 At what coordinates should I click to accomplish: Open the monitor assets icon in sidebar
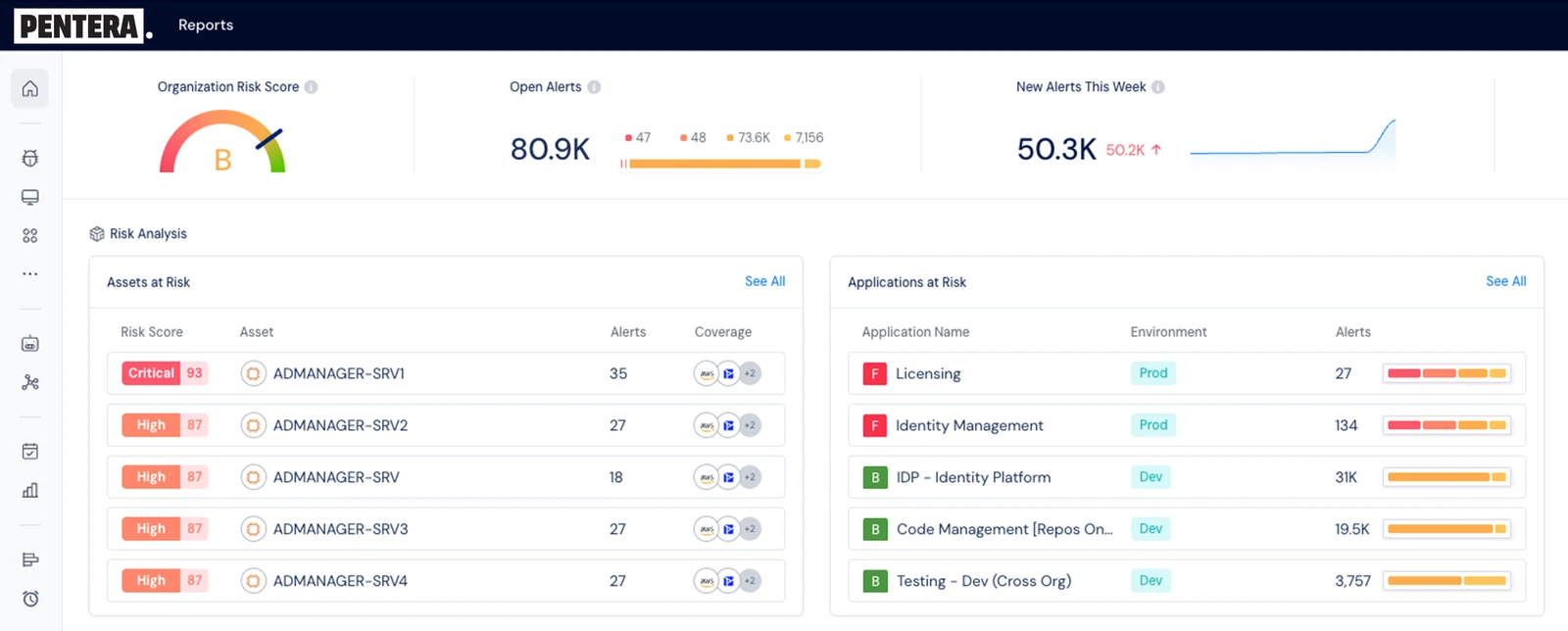click(x=30, y=197)
